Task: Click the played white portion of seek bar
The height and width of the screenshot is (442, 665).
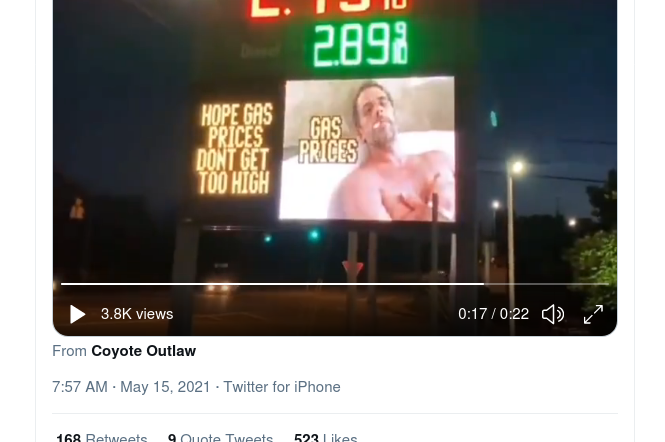Action: click(x=272, y=283)
